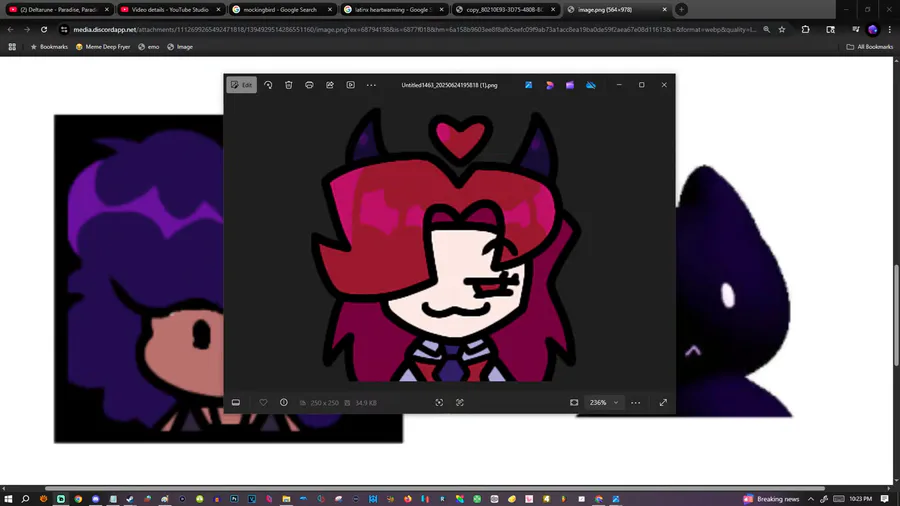Viewport: 900px width, 506px height.
Task: Open browser extensions menu
Action: click(805, 29)
